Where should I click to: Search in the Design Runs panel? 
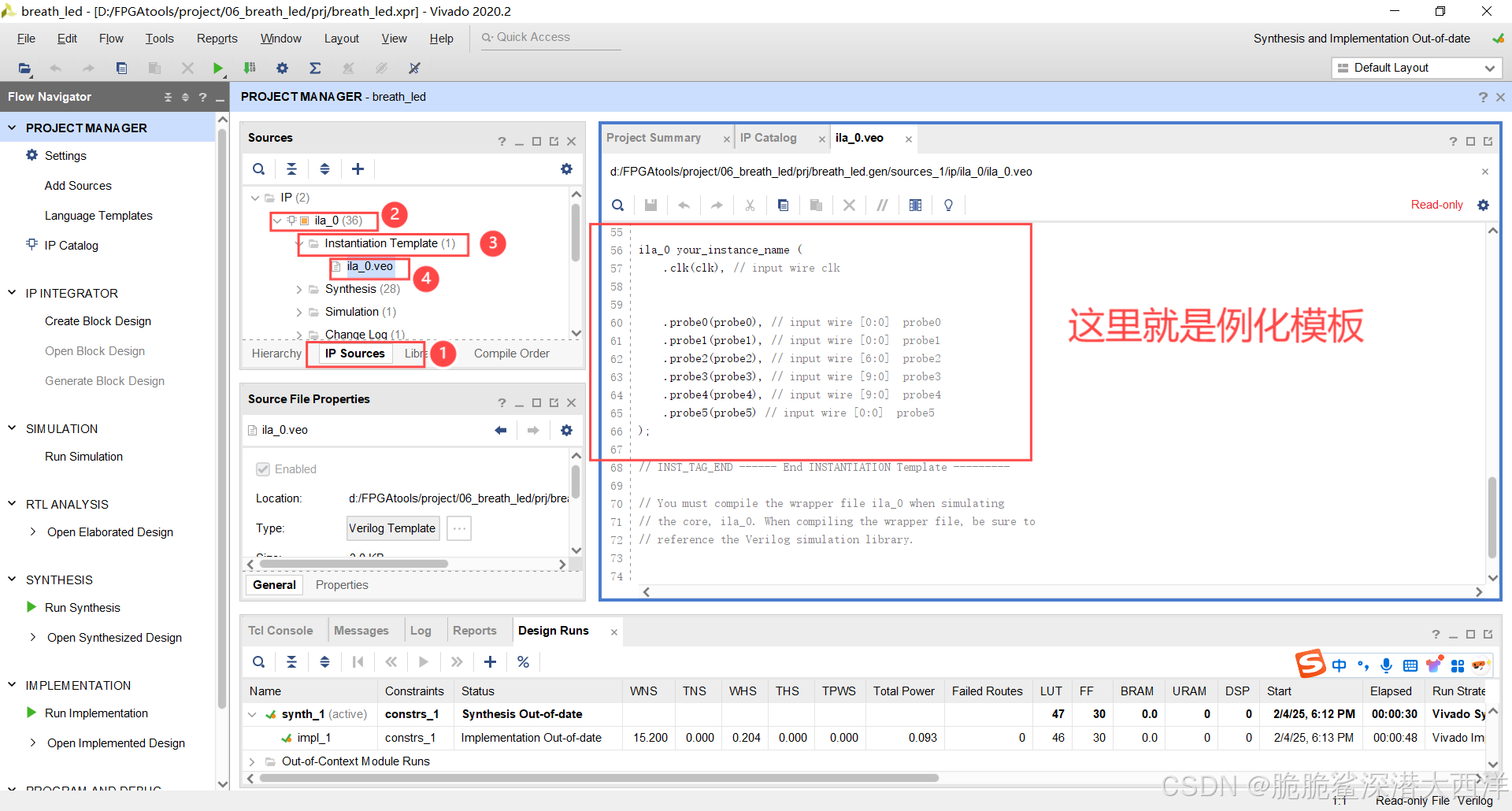(258, 662)
